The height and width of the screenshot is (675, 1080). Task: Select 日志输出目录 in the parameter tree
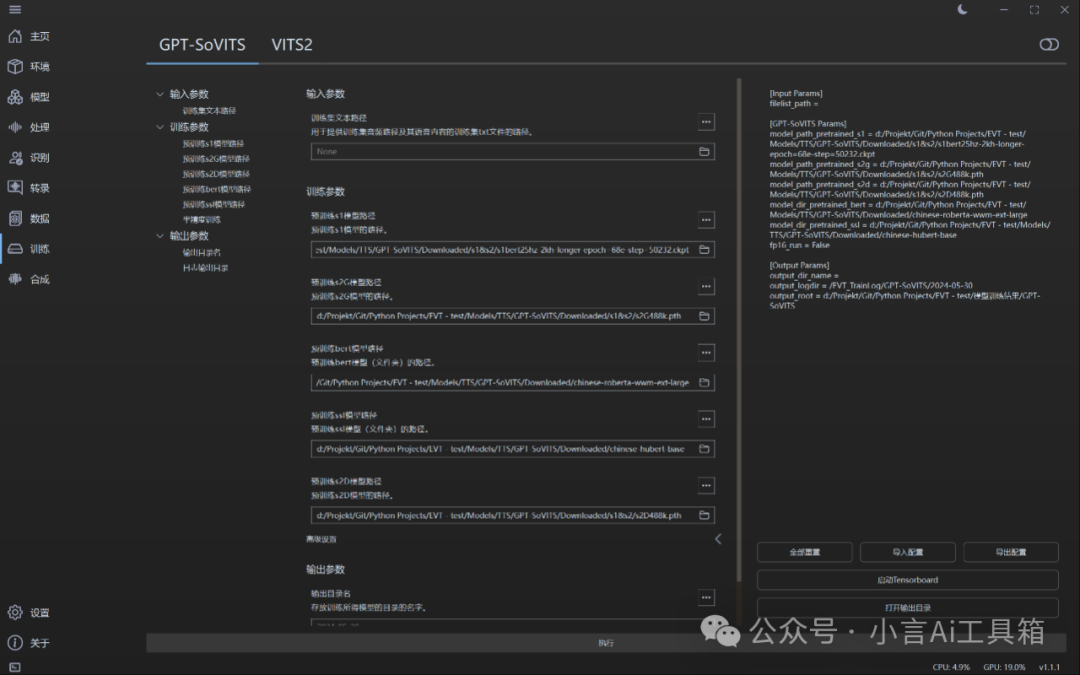pyautogui.click(x=205, y=268)
